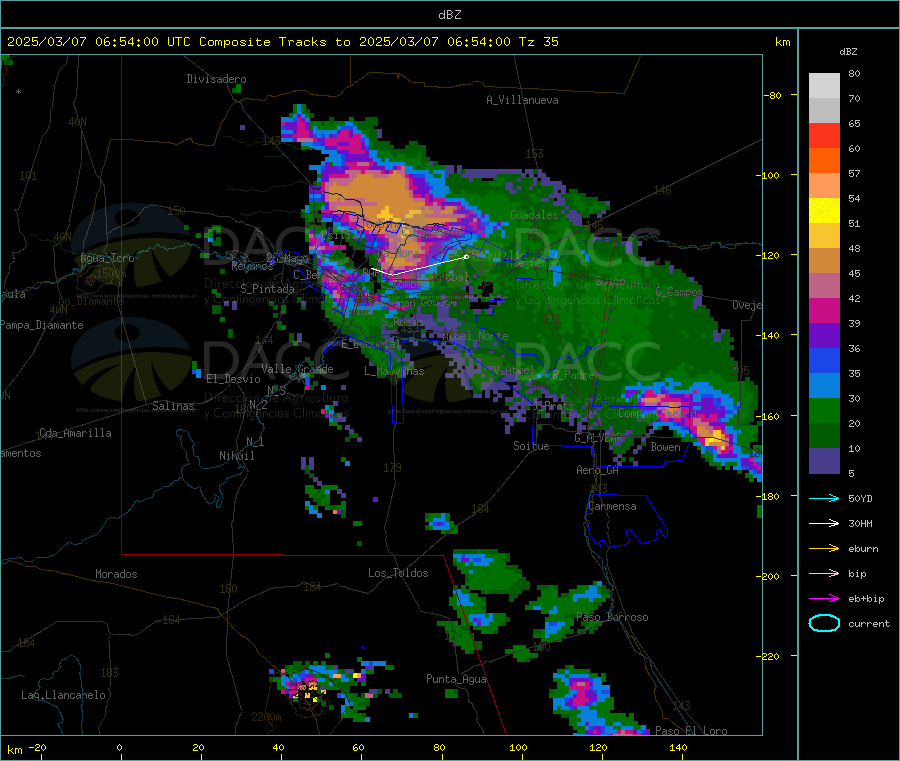Click the '-160' tick on right axis
Screen dimensions: 900x761
coord(768,416)
